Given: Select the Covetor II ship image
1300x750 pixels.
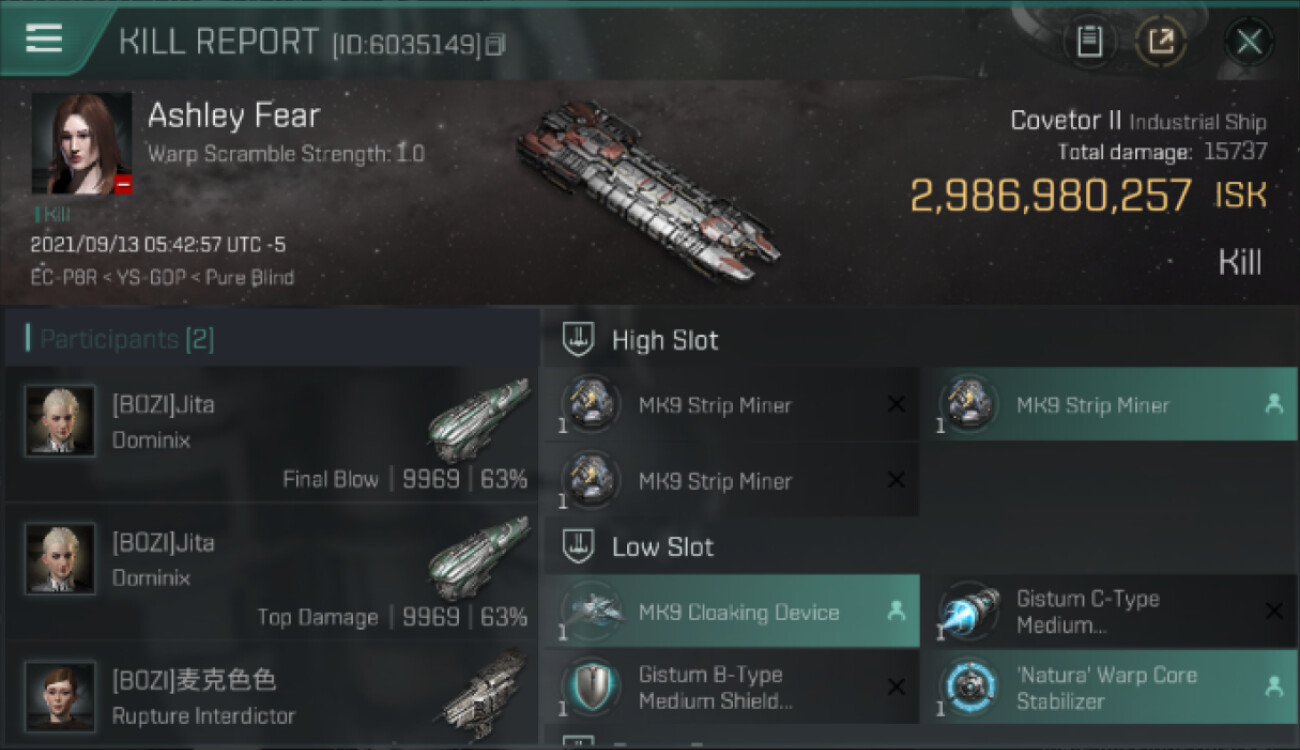Looking at the screenshot, I should click(648, 188).
